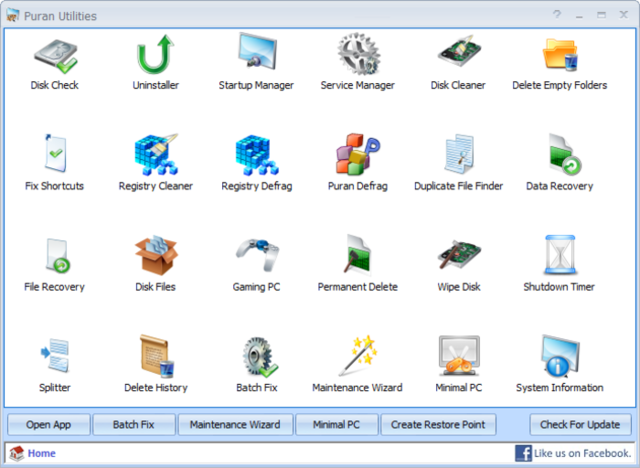
Task: Click the help question mark in title bar
Action: click(557, 15)
